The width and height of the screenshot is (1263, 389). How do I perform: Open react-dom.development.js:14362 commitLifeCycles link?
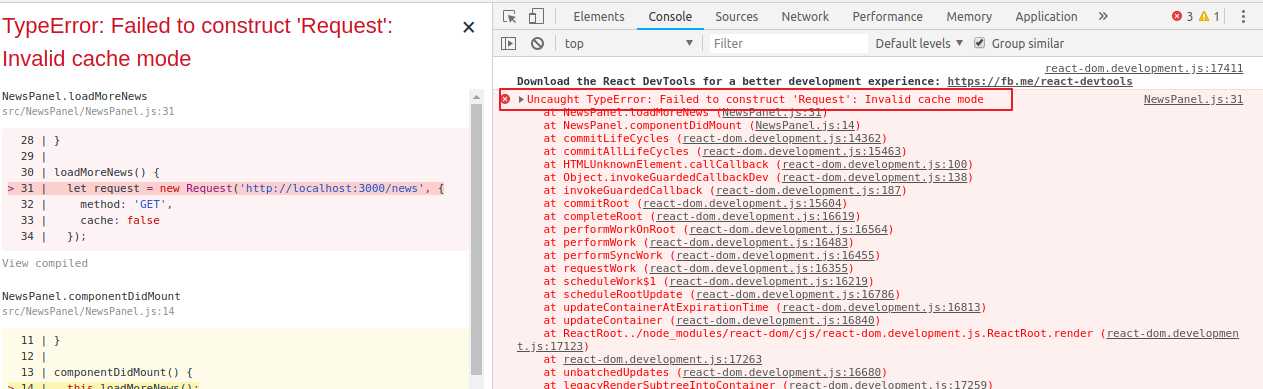coord(783,138)
